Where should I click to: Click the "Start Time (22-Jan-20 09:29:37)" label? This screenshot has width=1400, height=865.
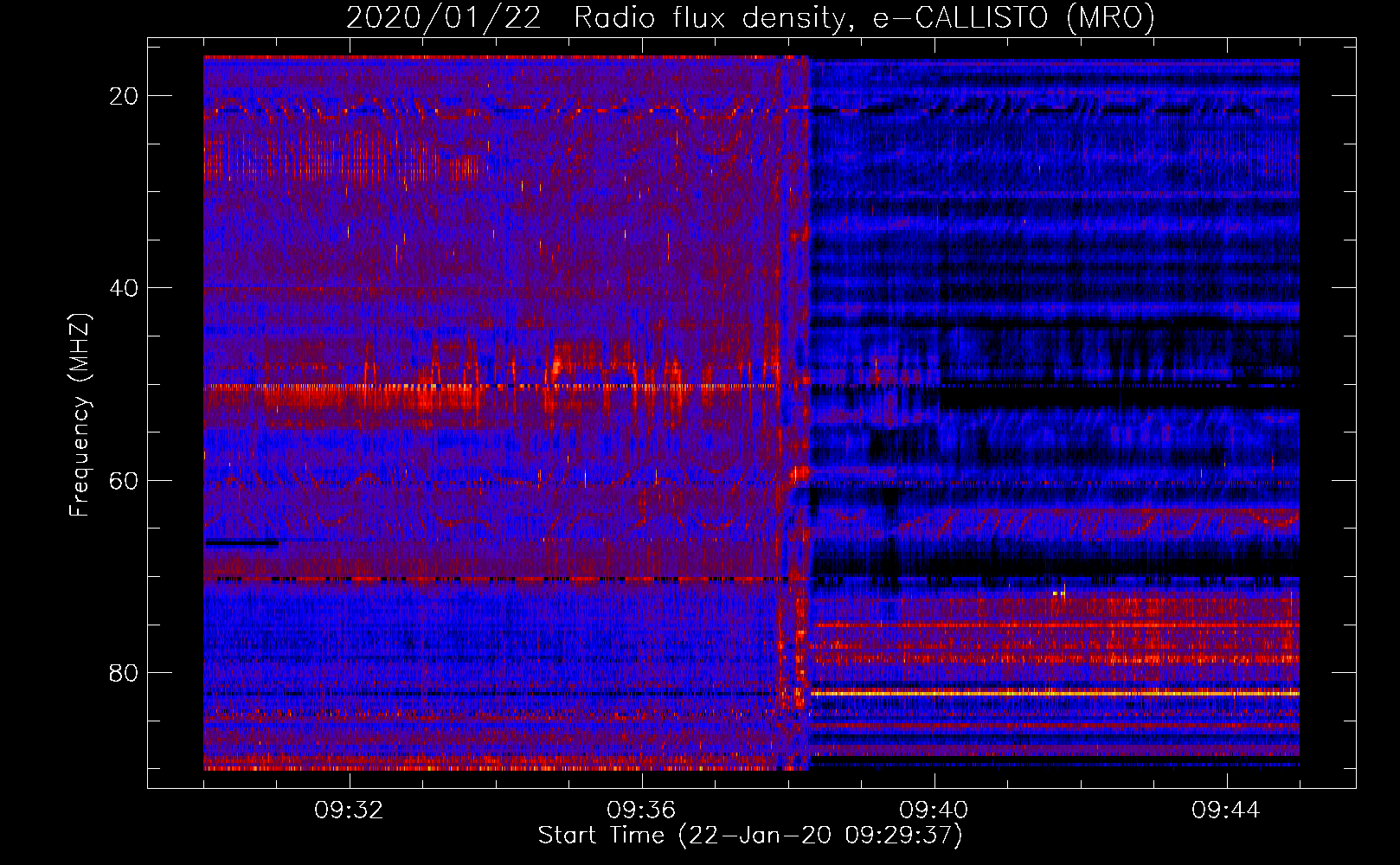pyautogui.click(x=750, y=836)
